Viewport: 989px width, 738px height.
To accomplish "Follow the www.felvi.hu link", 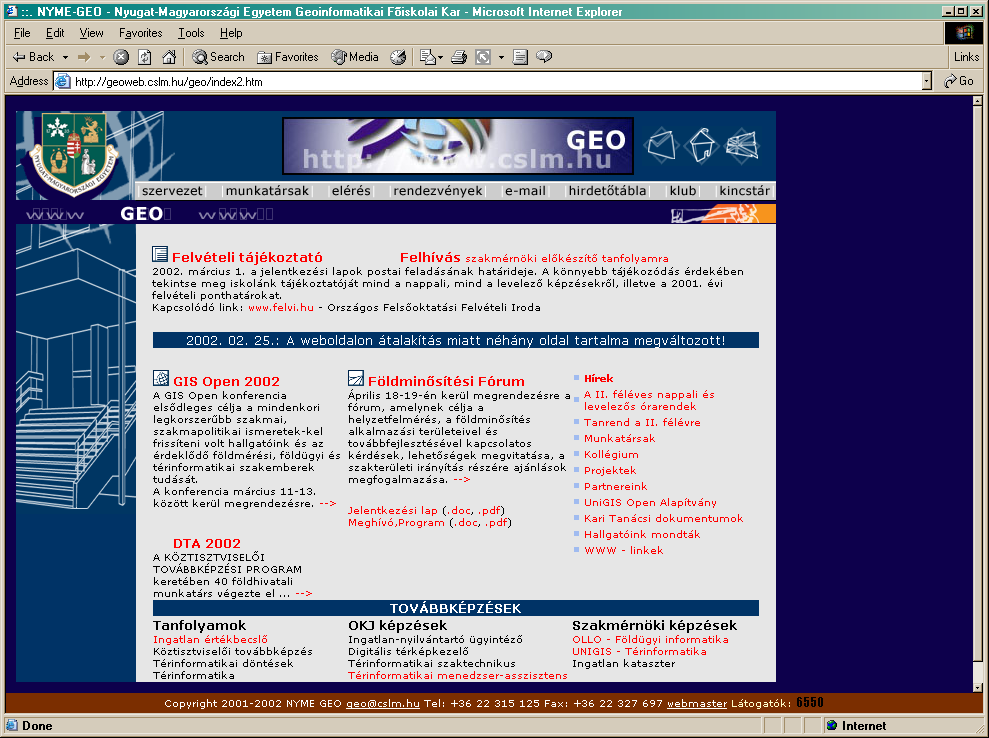I will [280, 307].
